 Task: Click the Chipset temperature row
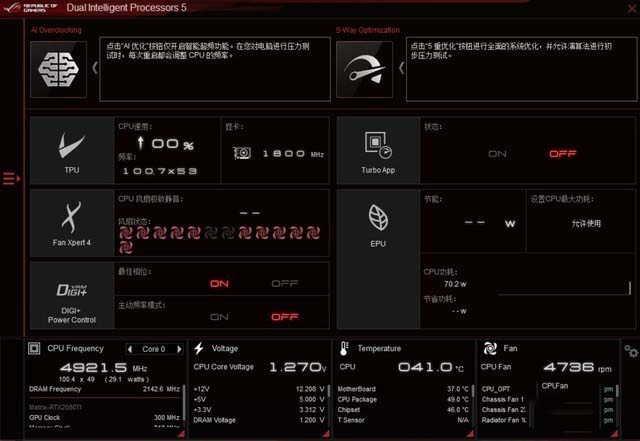[x=403, y=410]
